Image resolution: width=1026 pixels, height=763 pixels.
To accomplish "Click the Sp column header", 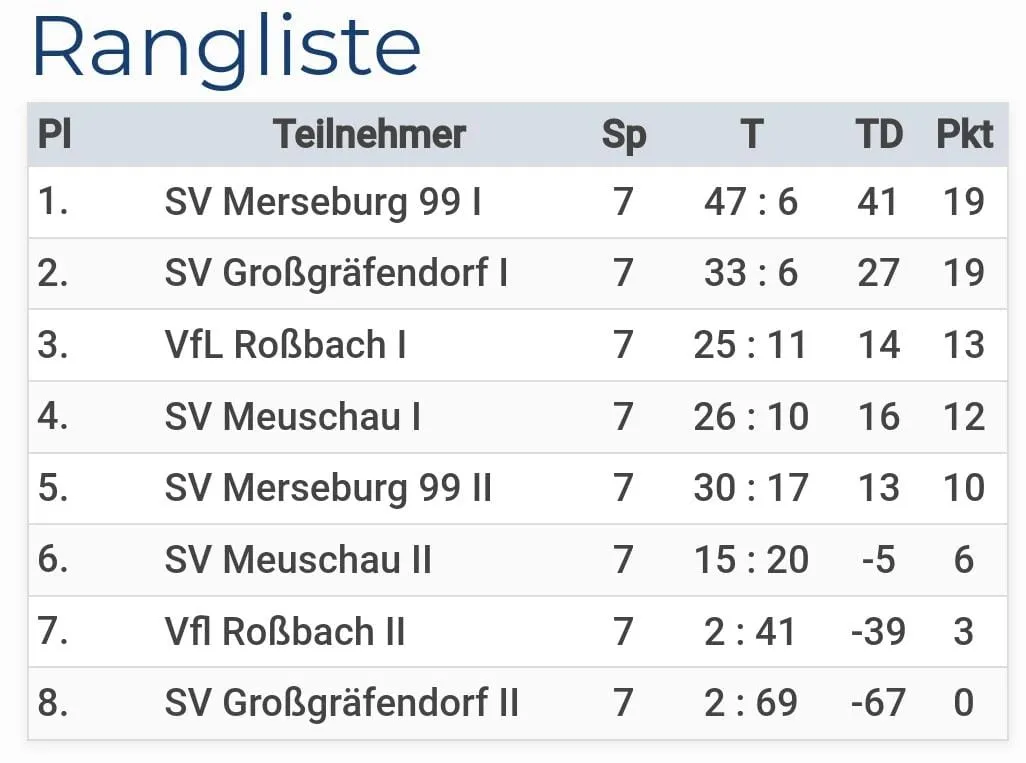I will point(624,134).
